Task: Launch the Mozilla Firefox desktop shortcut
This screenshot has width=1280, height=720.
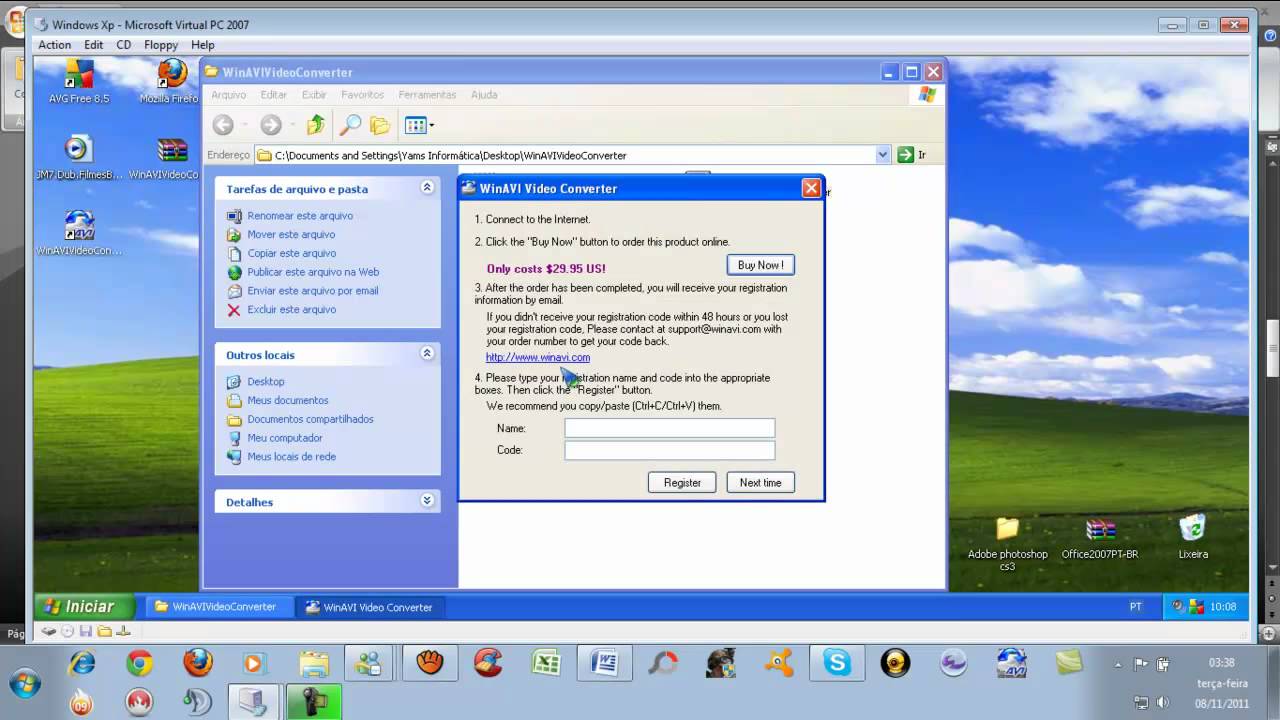Action: pos(170,81)
